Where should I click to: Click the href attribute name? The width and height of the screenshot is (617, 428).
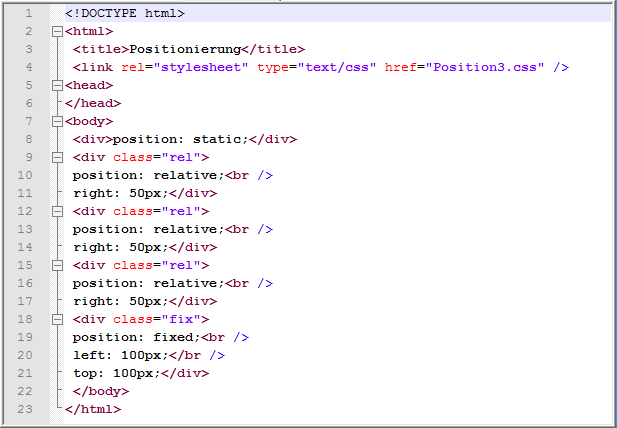tap(401, 67)
